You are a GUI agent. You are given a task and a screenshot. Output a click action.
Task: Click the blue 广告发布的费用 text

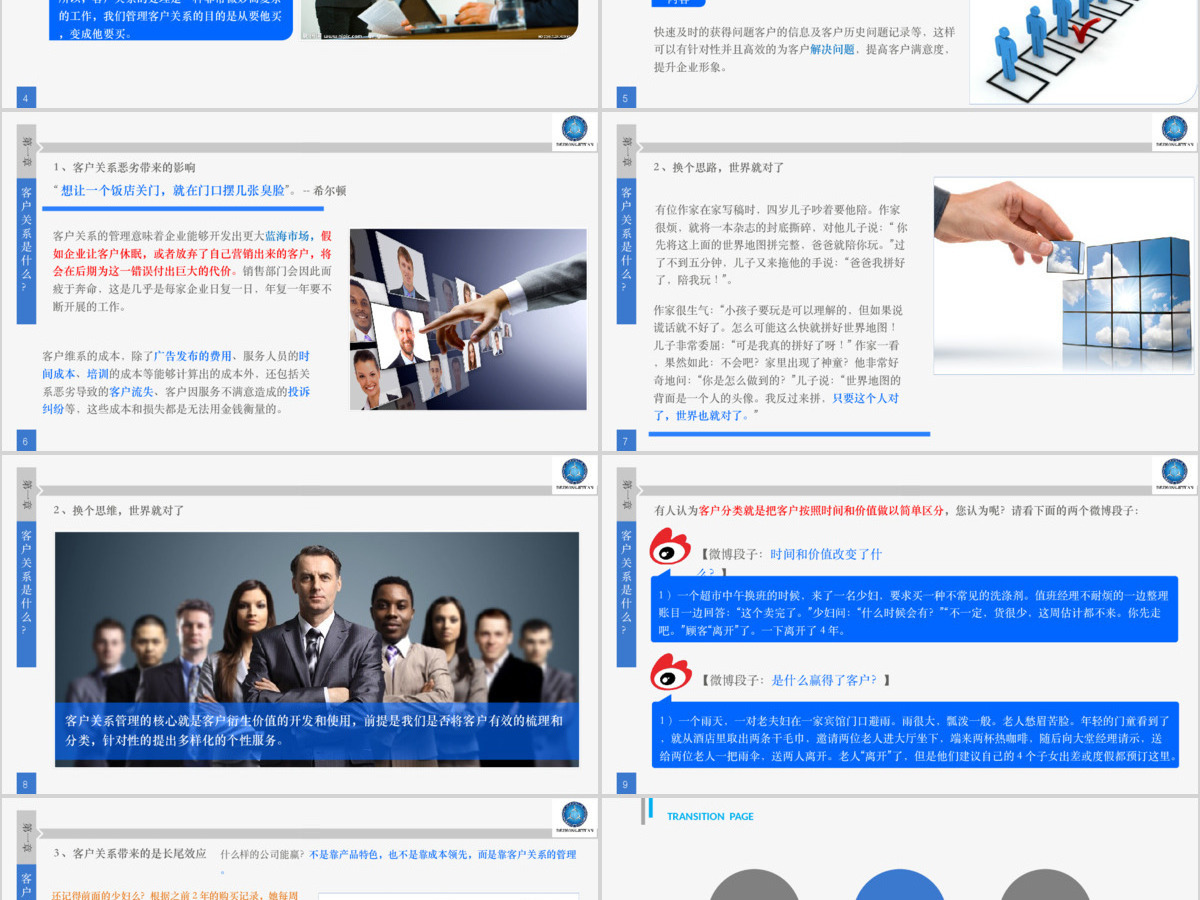pyautogui.click(x=192, y=356)
